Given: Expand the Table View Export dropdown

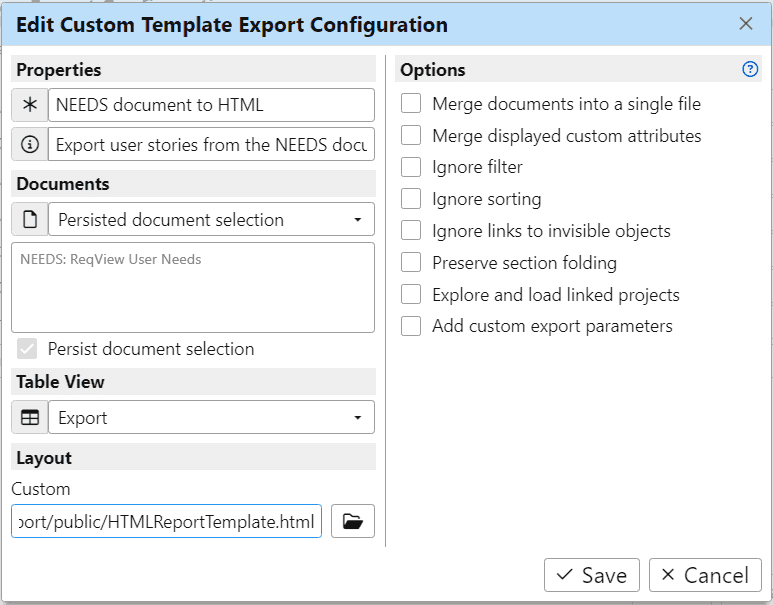Looking at the screenshot, I should (211, 418).
